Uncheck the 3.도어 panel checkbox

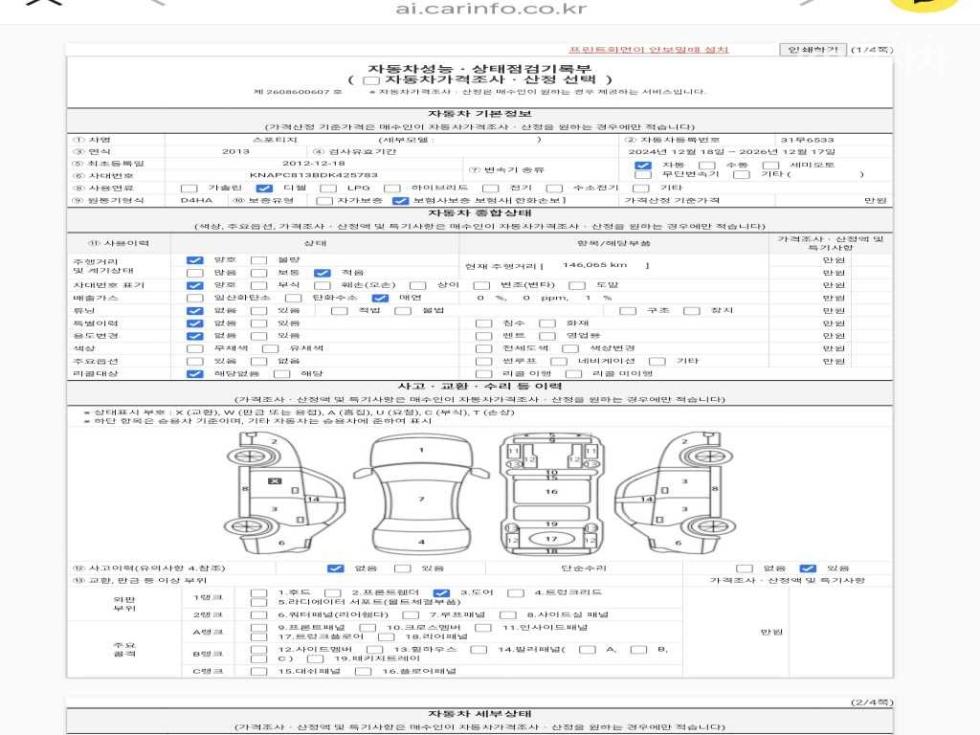[441, 592]
